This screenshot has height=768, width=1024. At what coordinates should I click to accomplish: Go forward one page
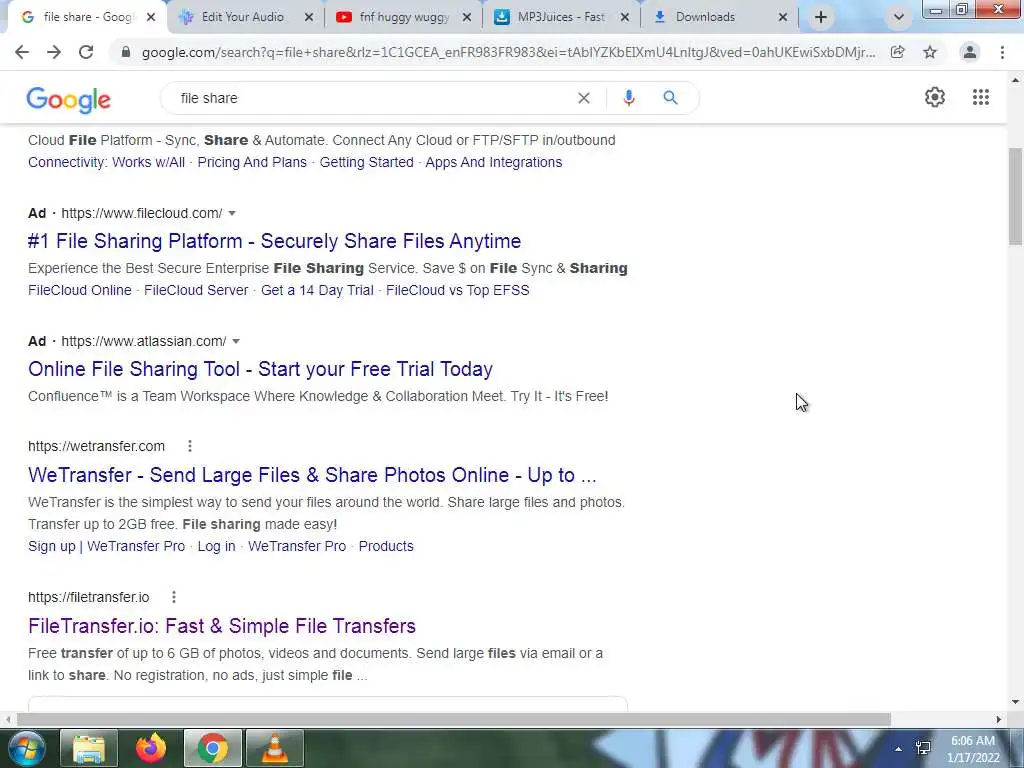coord(54,52)
